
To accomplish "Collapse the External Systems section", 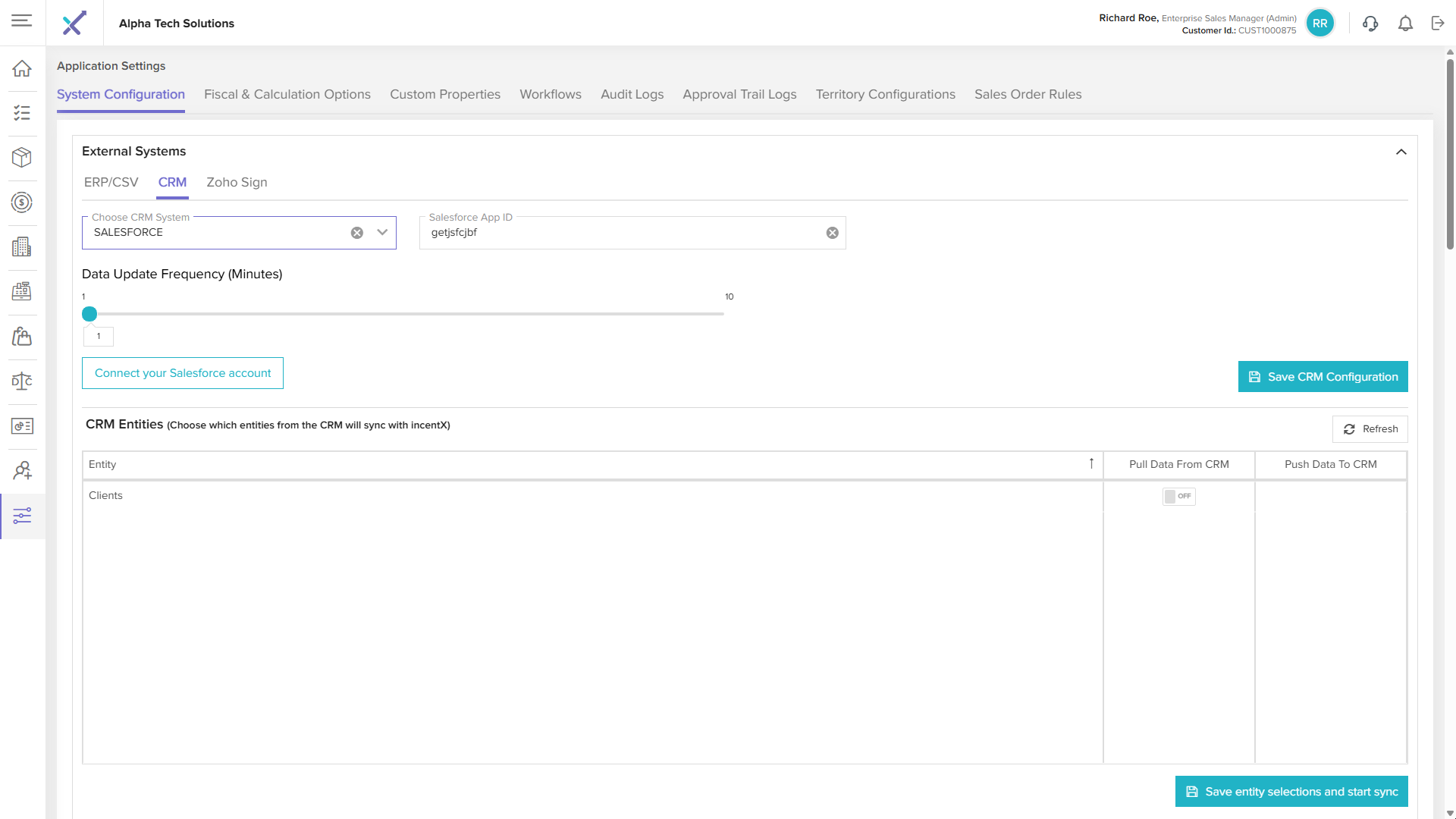I will pyautogui.click(x=1401, y=152).
